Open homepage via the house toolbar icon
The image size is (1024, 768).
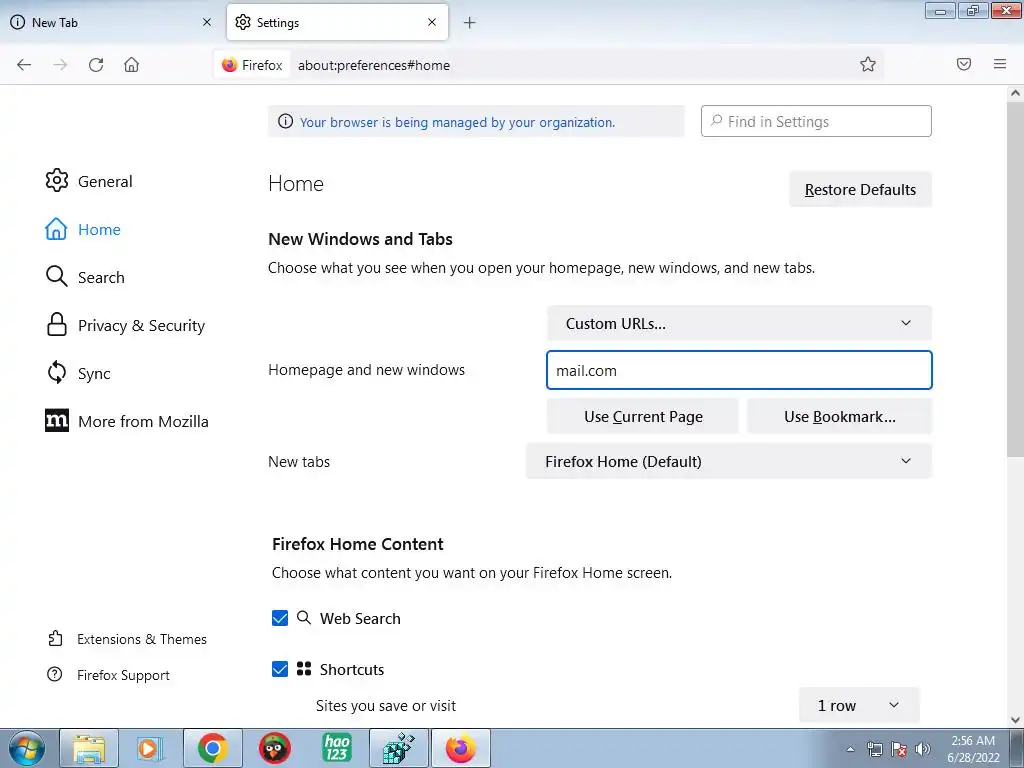tap(131, 65)
